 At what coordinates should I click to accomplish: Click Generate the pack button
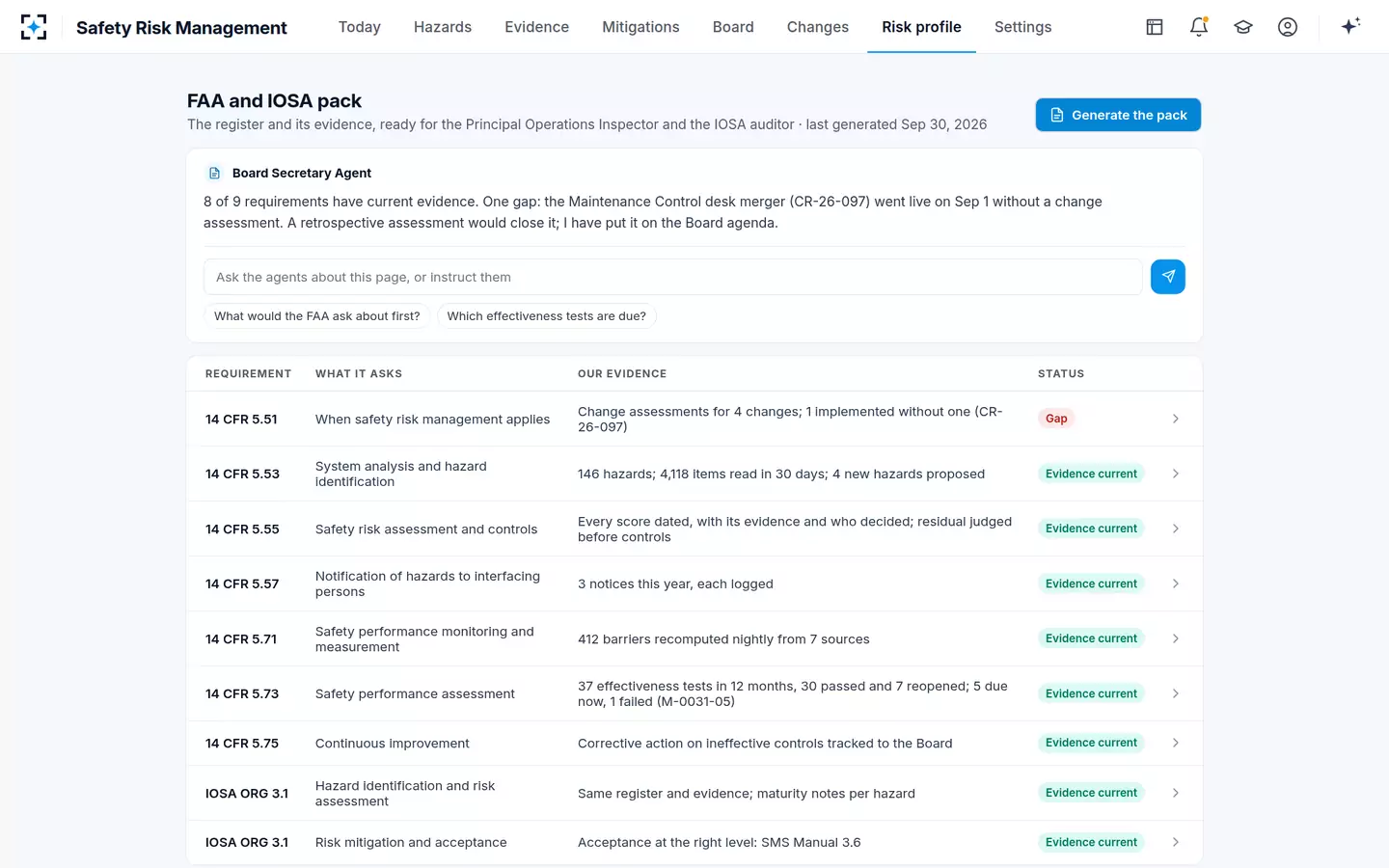pyautogui.click(x=1118, y=115)
